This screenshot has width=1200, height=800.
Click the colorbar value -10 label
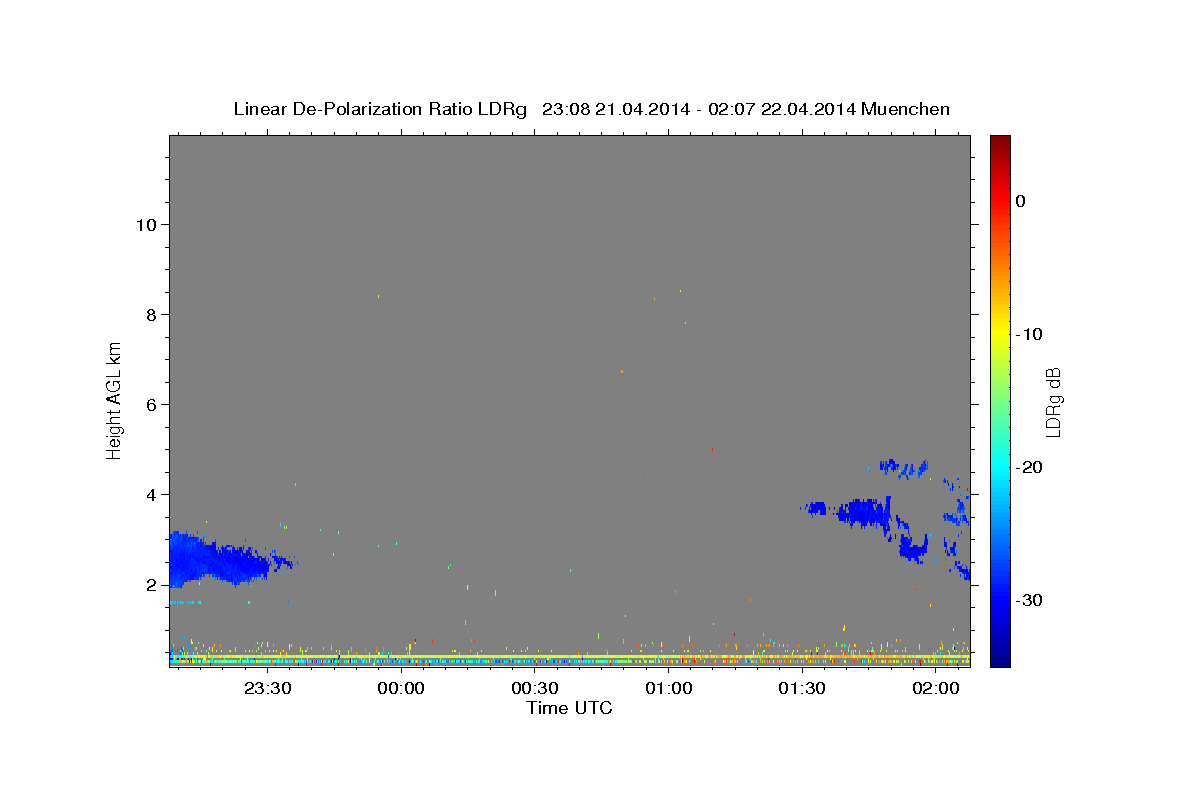1029,334
